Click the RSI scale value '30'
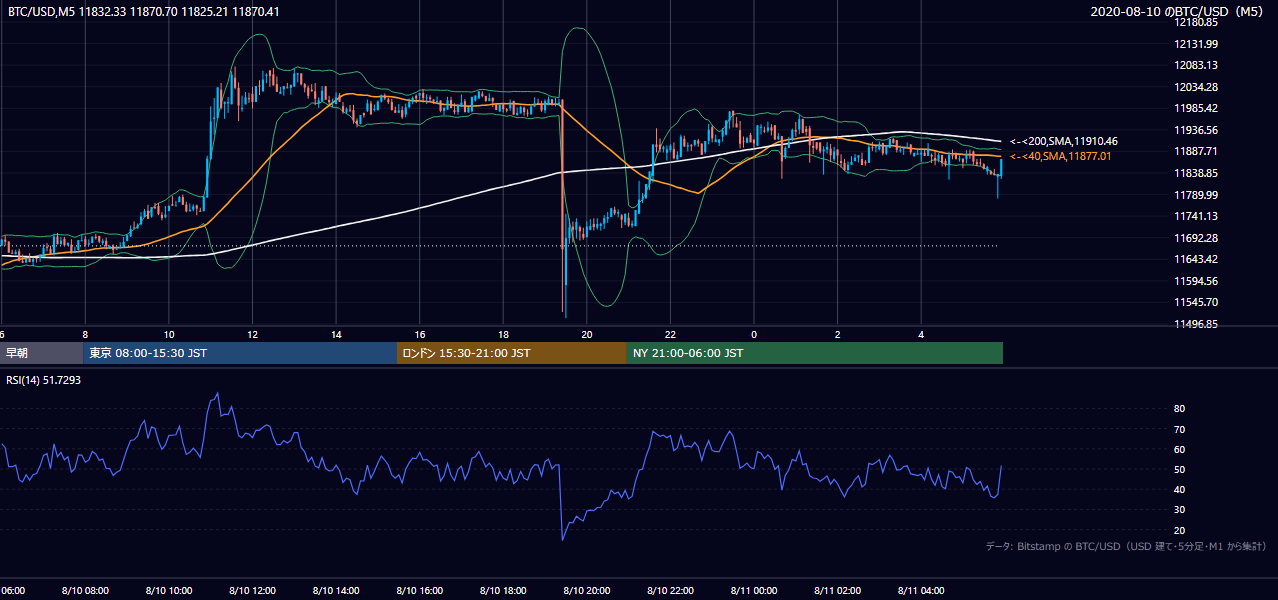This screenshot has width=1278, height=600. 1179,510
